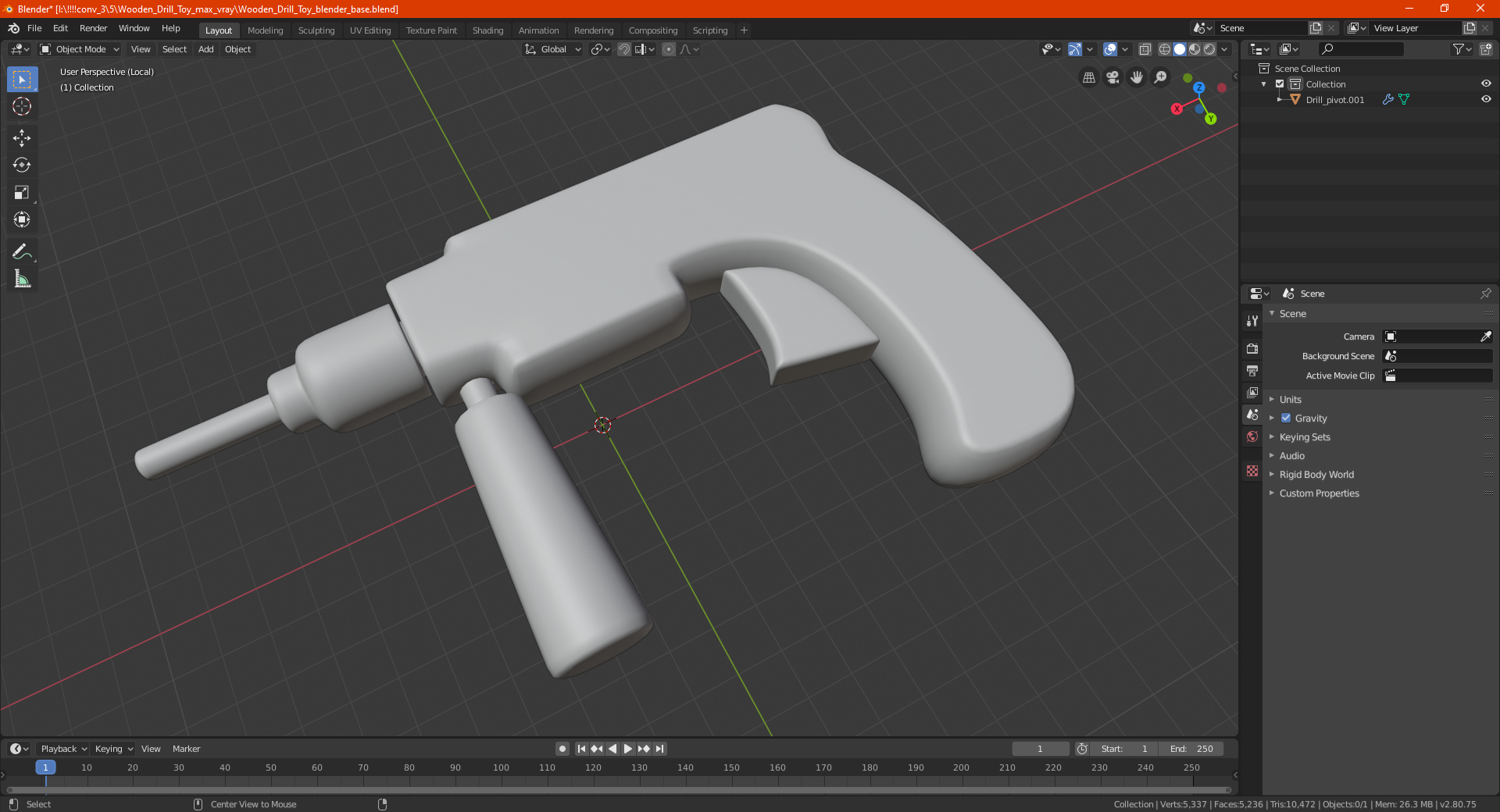Toggle viewport overlays button
The width and height of the screenshot is (1500, 812).
[1110, 49]
